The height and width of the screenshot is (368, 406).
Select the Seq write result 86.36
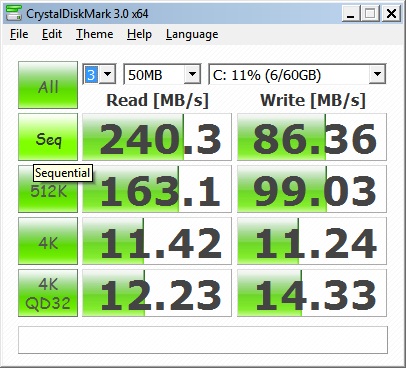(x=312, y=137)
